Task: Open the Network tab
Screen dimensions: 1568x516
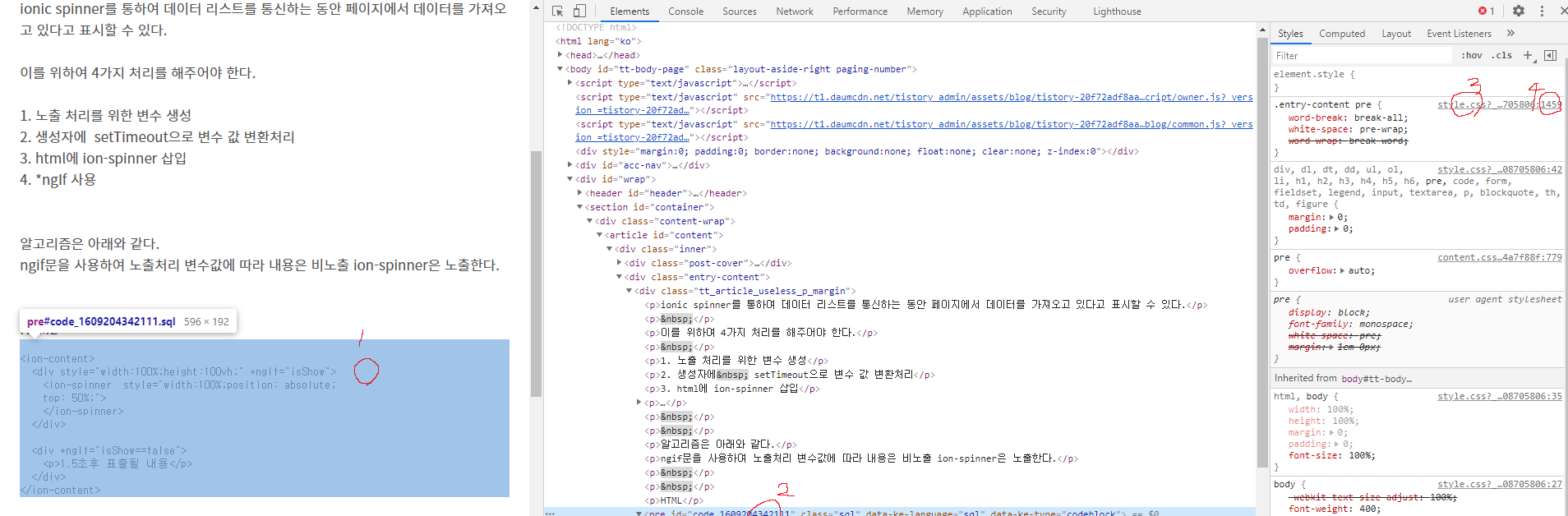Action: (x=795, y=12)
